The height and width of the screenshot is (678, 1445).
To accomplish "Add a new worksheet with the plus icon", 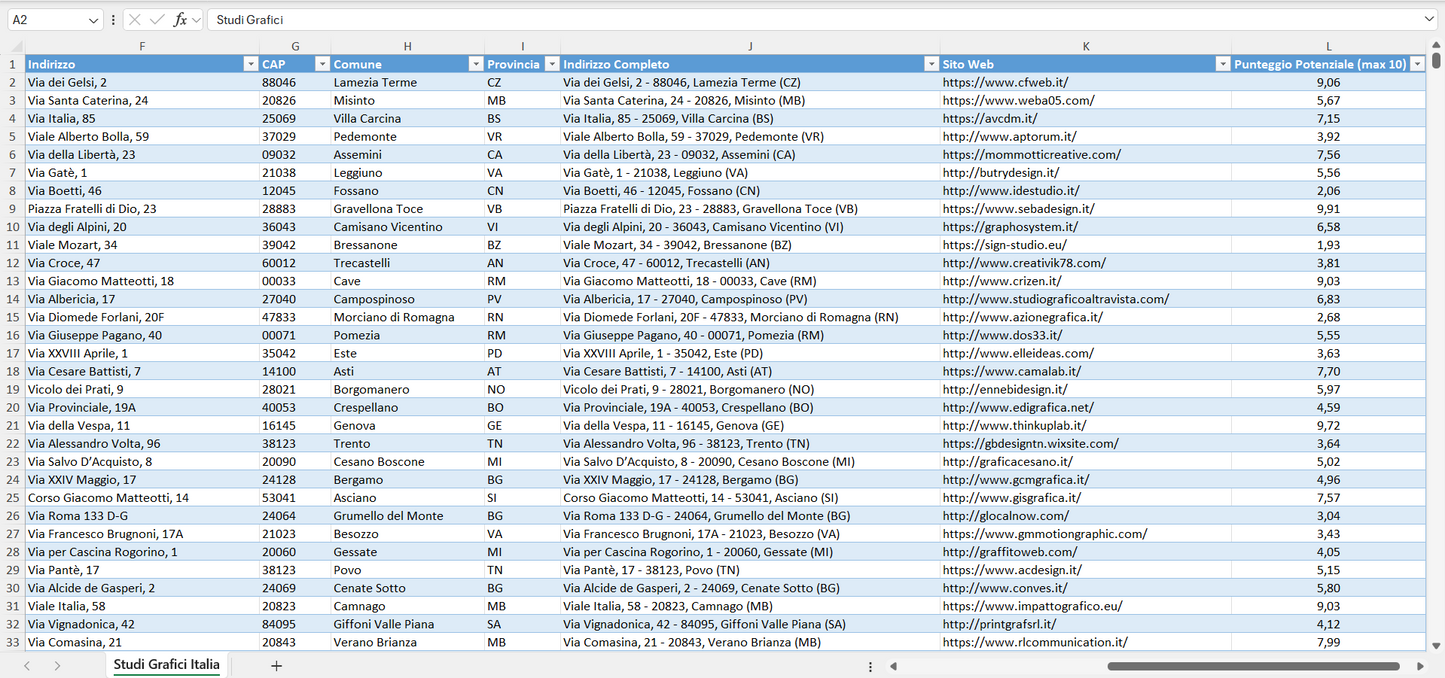I will (x=276, y=665).
